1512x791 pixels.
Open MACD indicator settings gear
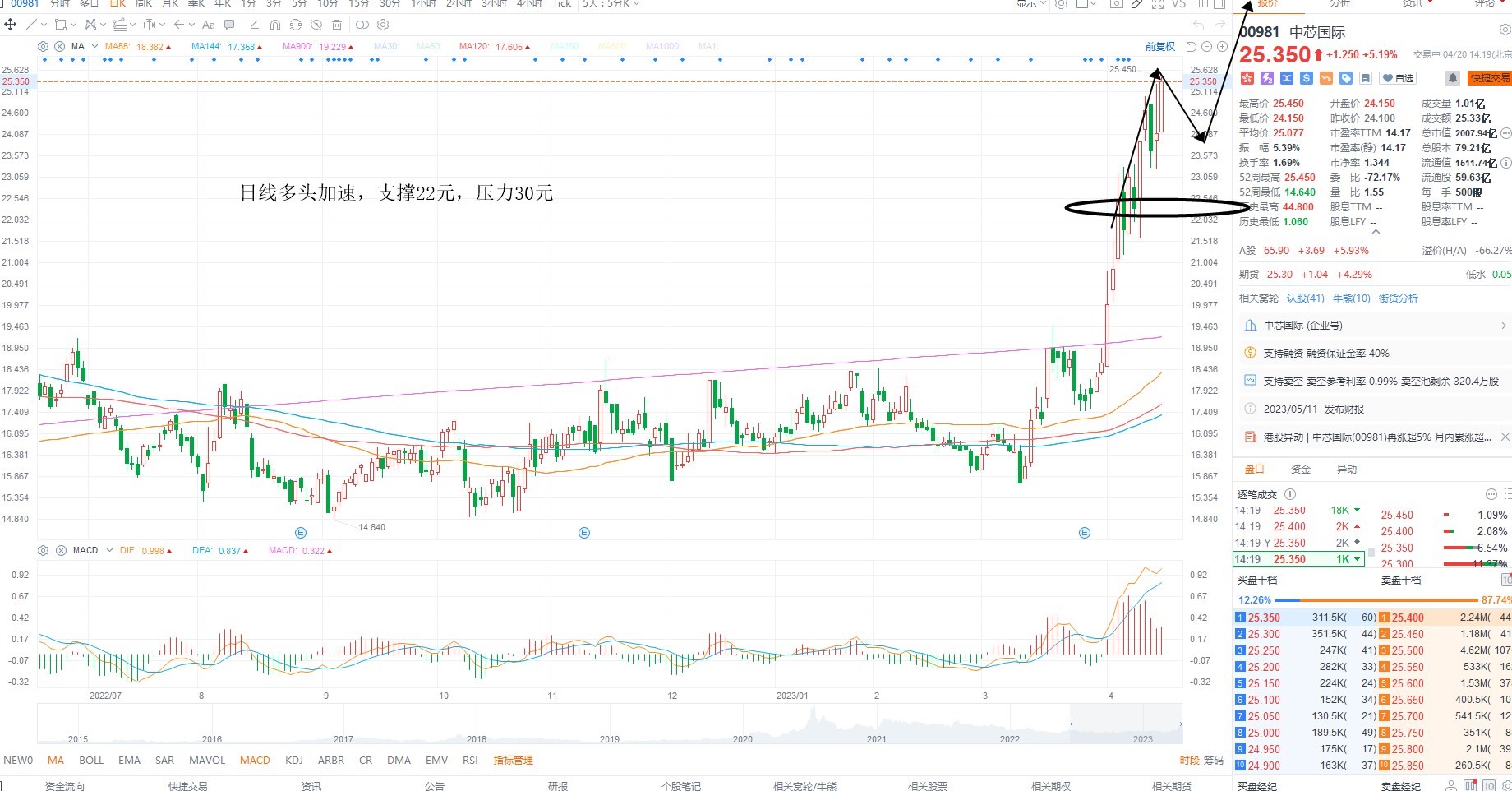pos(43,550)
